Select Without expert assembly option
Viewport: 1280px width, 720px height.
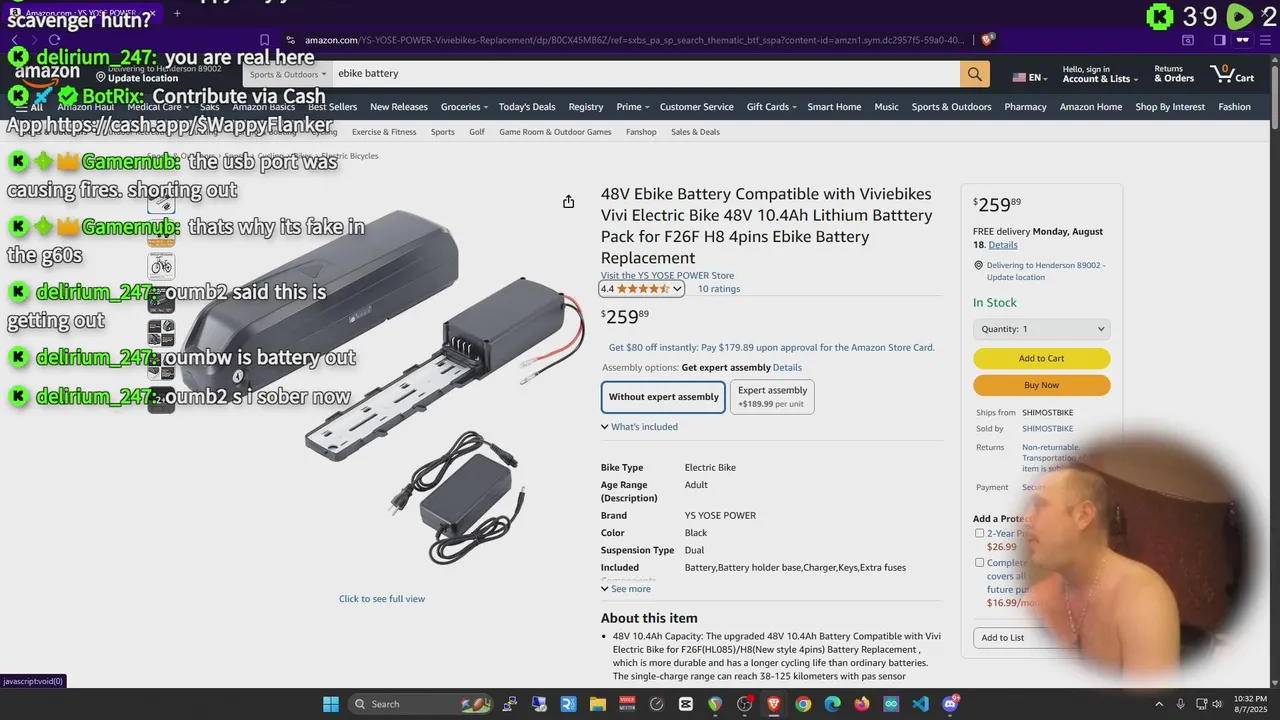[663, 397]
